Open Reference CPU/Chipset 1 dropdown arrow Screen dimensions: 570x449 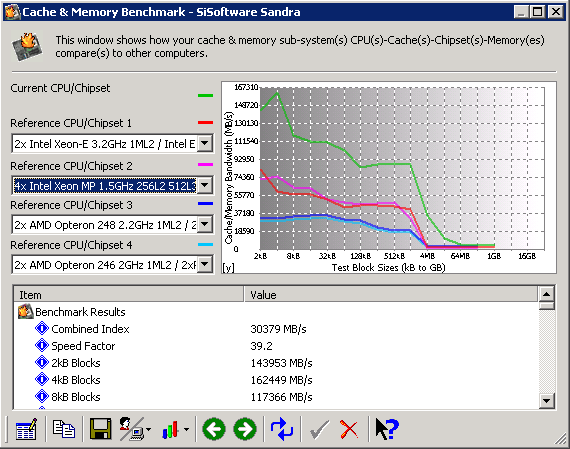[x=205, y=144]
